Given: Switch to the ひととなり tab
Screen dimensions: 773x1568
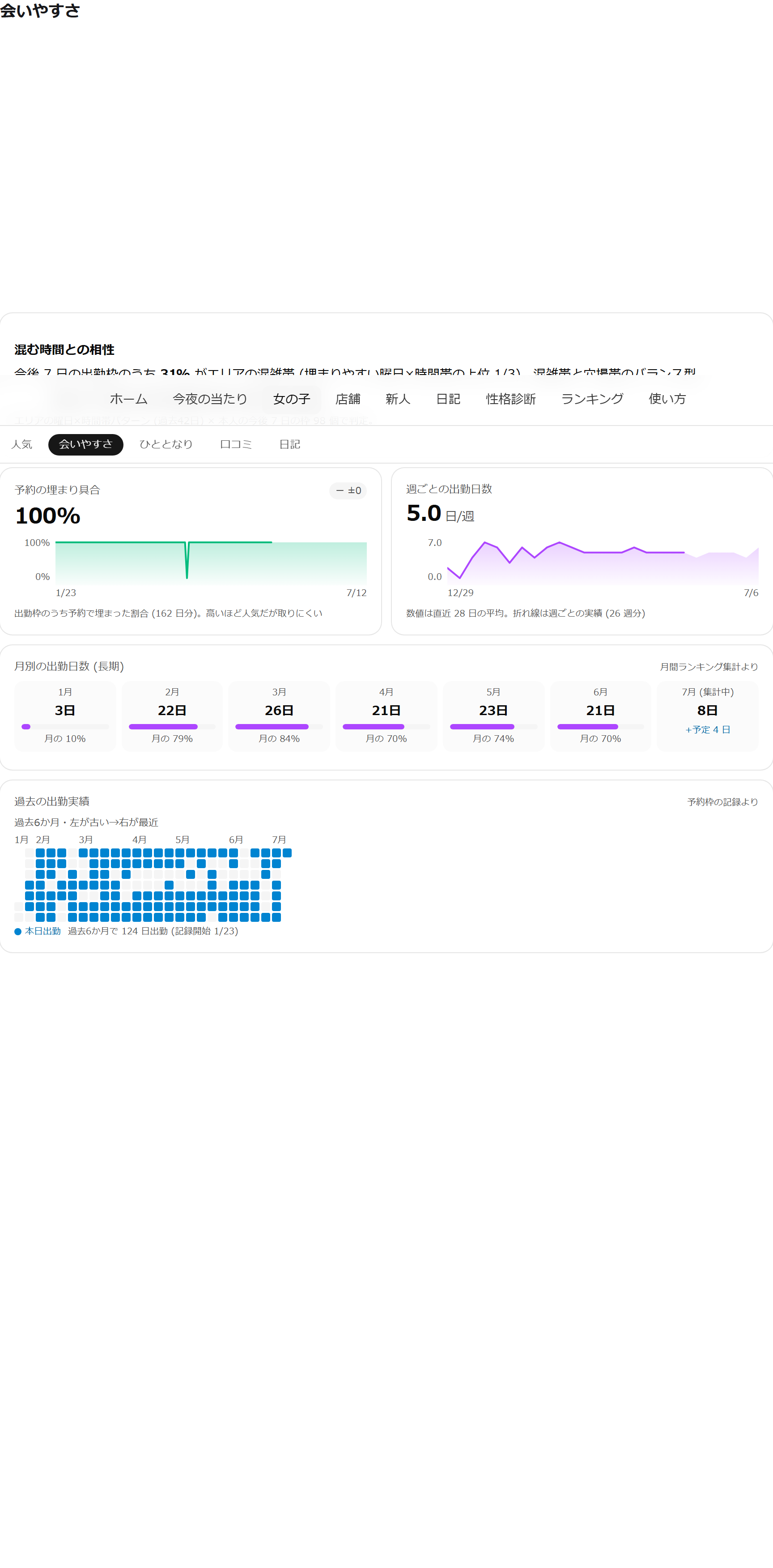Looking at the screenshot, I should coord(166,444).
